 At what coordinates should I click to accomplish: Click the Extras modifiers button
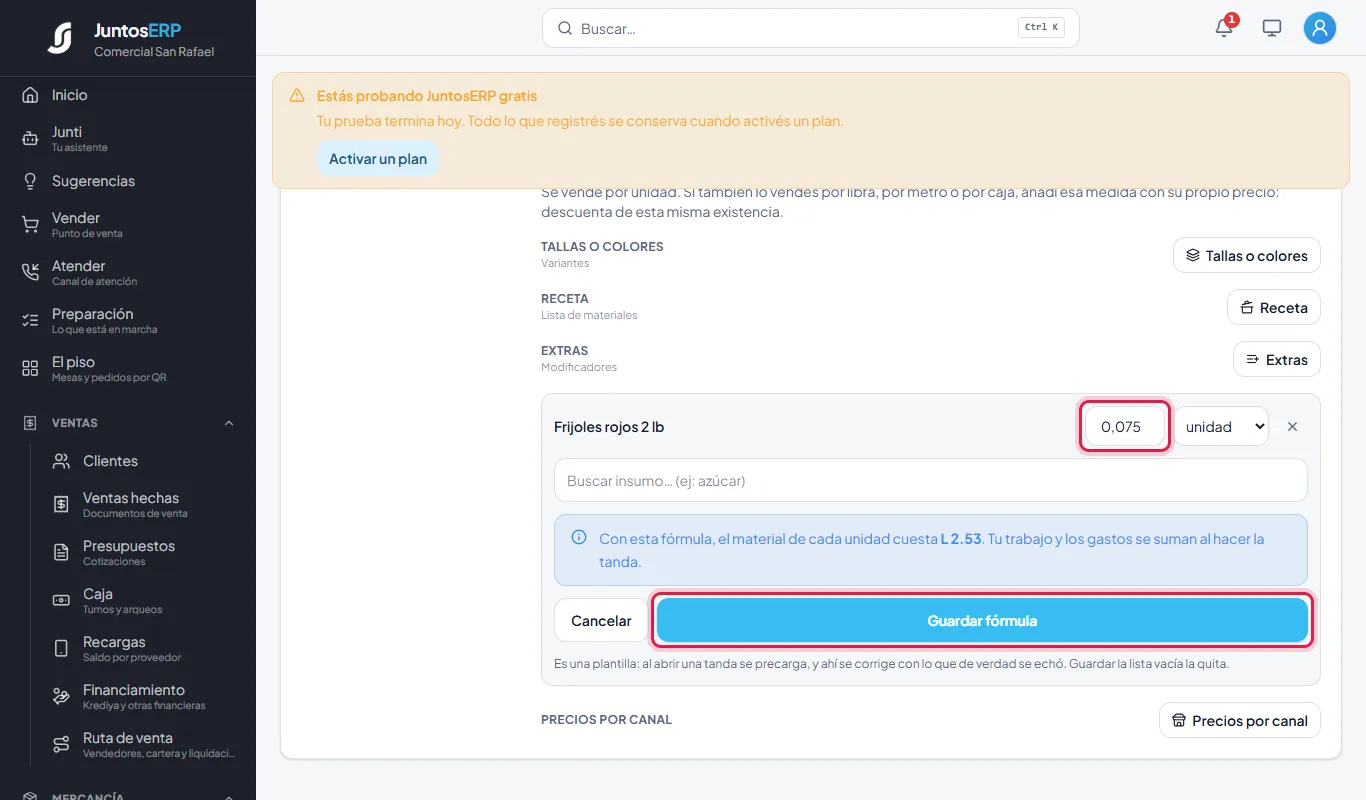tap(1277, 359)
